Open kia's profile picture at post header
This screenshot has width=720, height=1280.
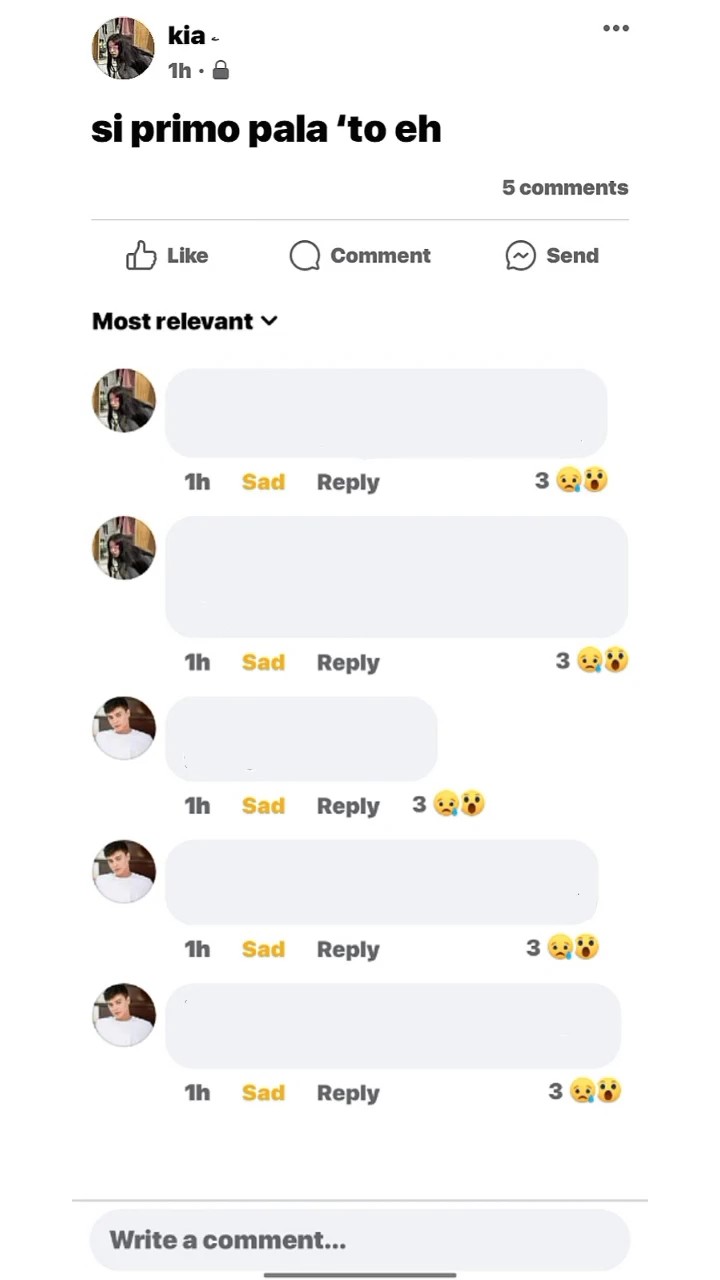tap(123, 48)
